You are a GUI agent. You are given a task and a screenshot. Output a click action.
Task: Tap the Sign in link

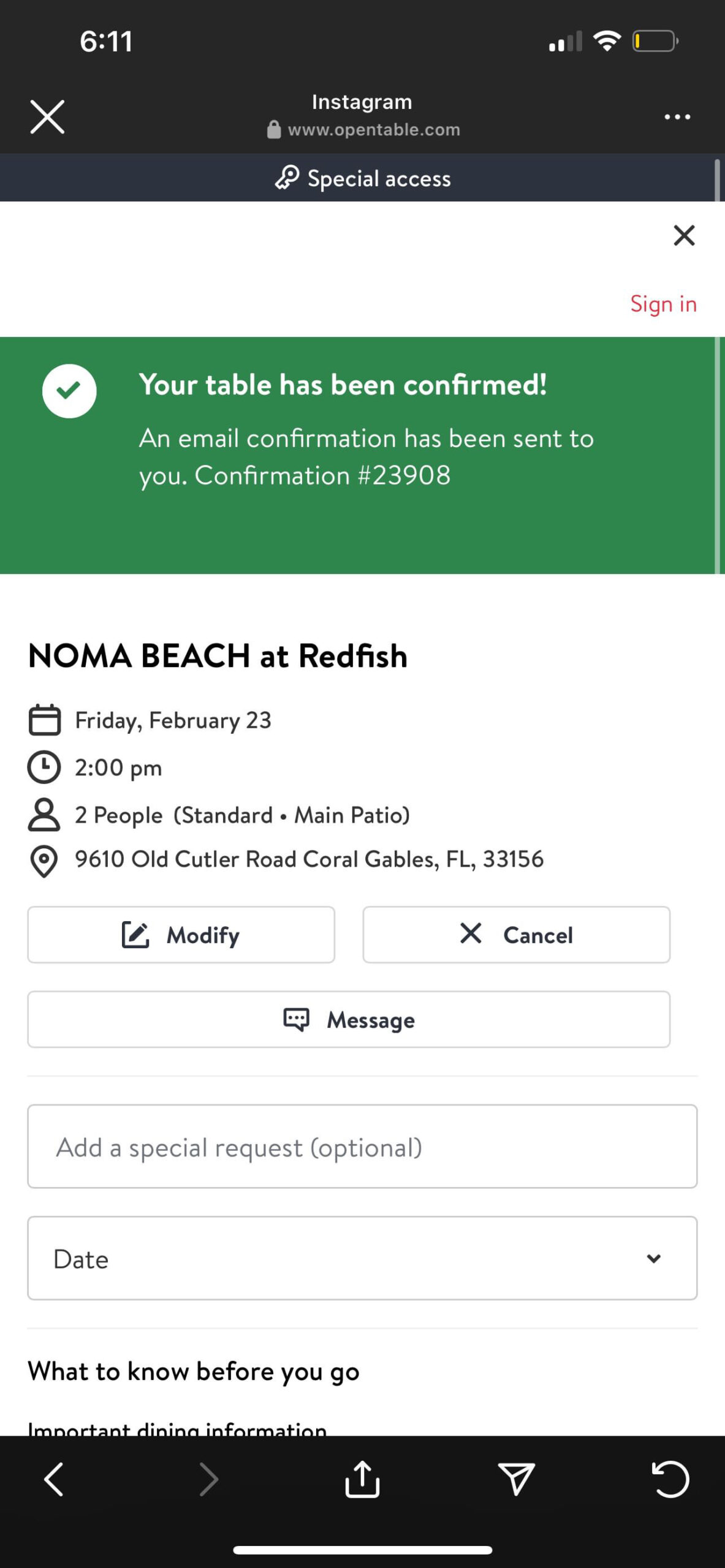663,304
